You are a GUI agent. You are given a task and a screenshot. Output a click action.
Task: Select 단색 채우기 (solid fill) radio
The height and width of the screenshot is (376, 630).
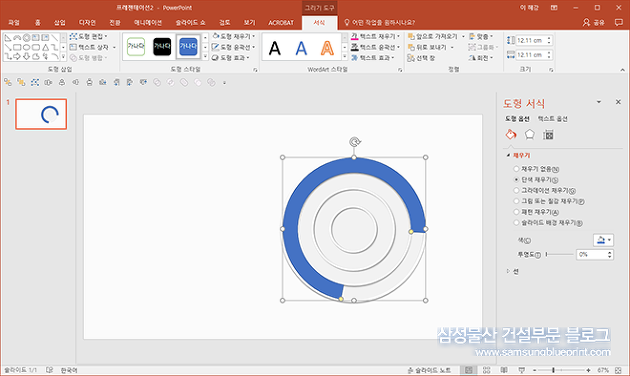[x=517, y=180]
